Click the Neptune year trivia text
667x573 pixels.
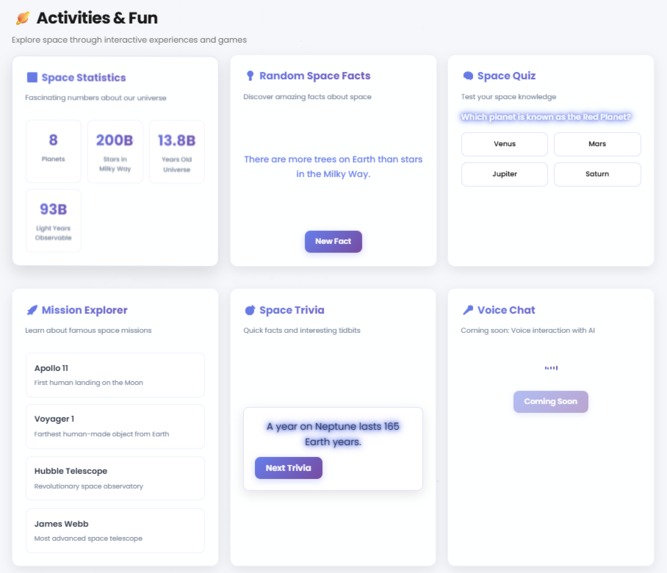333,434
